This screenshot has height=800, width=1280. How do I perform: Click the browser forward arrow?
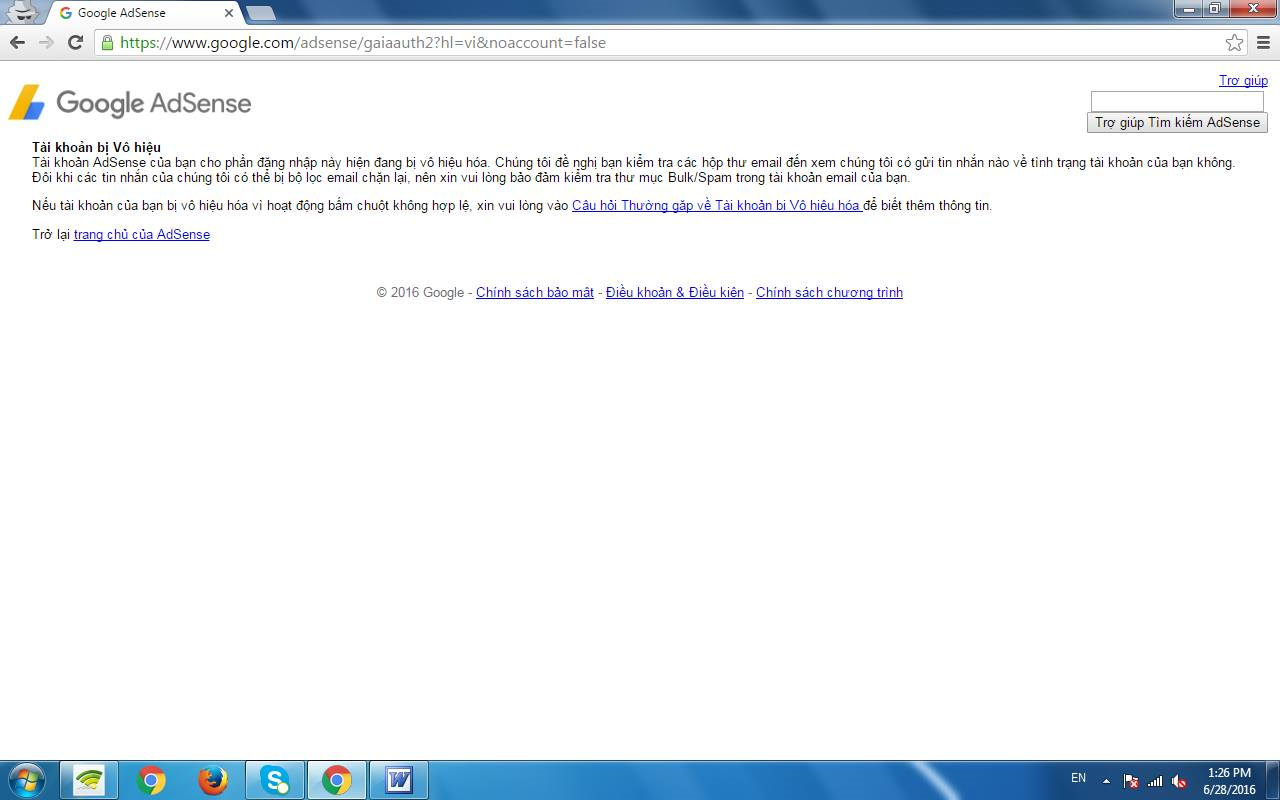(x=46, y=42)
